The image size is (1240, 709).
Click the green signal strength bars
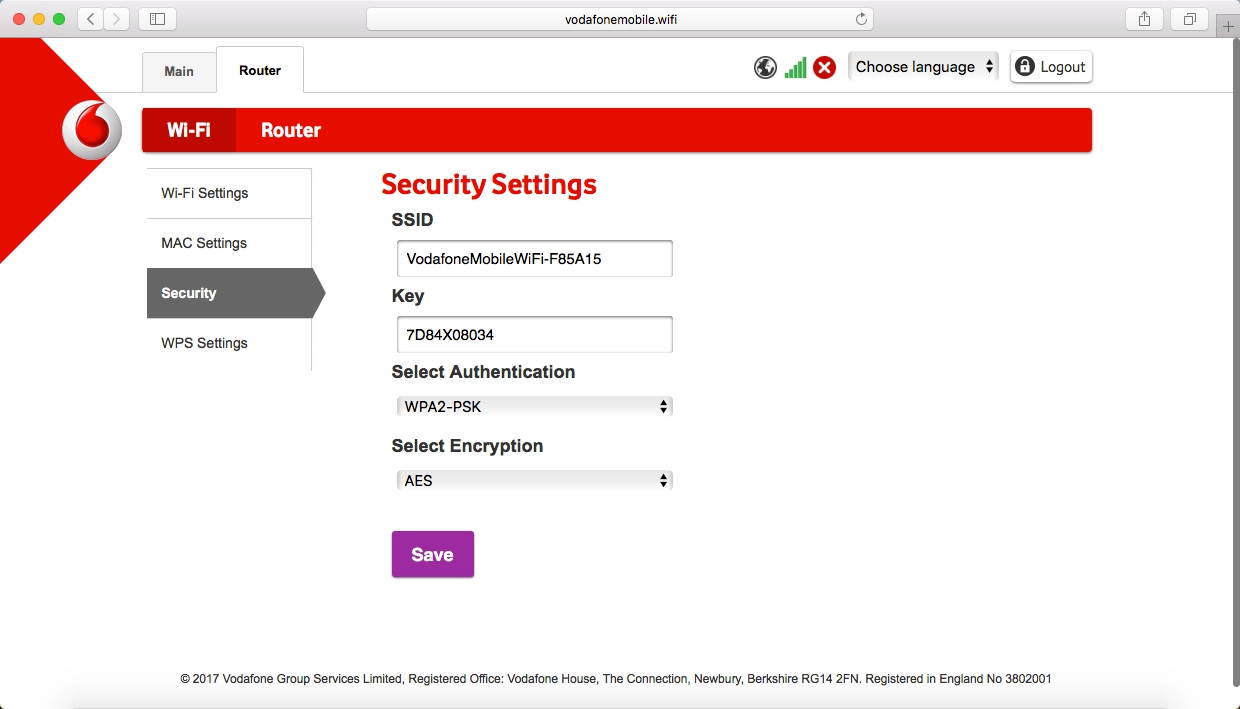[x=795, y=68]
